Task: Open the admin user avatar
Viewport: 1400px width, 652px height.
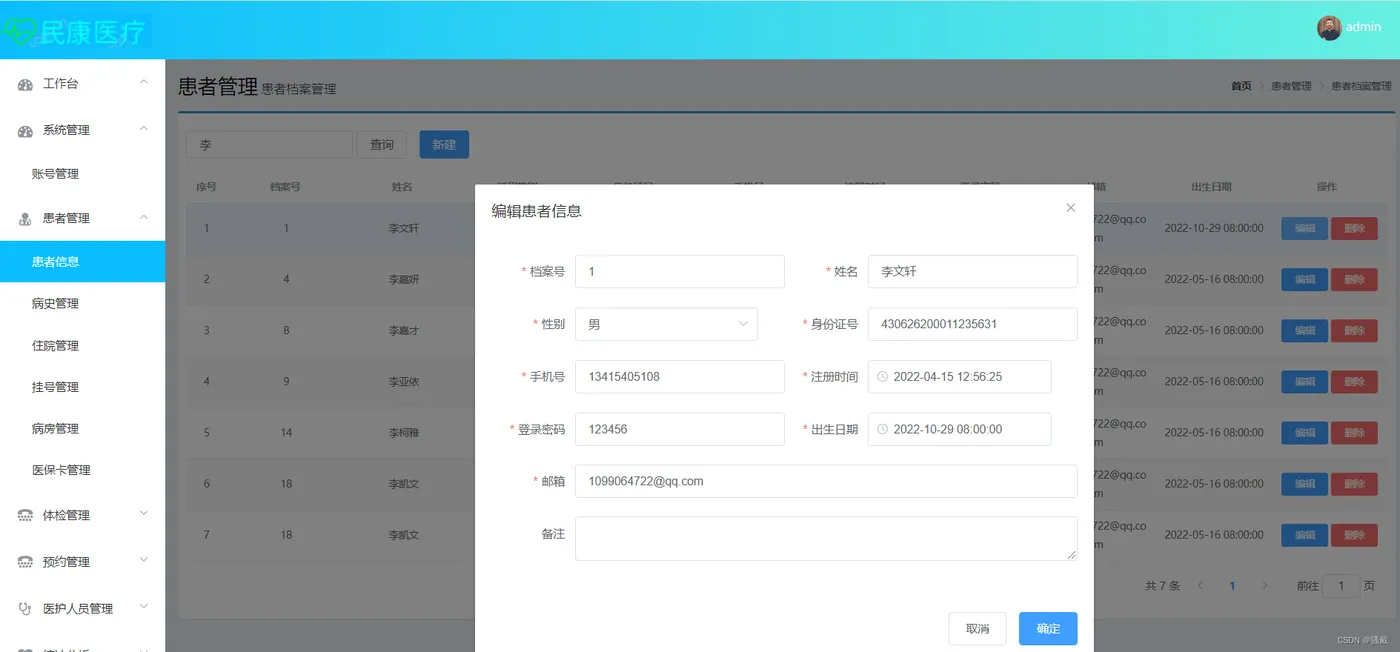Action: click(1329, 28)
